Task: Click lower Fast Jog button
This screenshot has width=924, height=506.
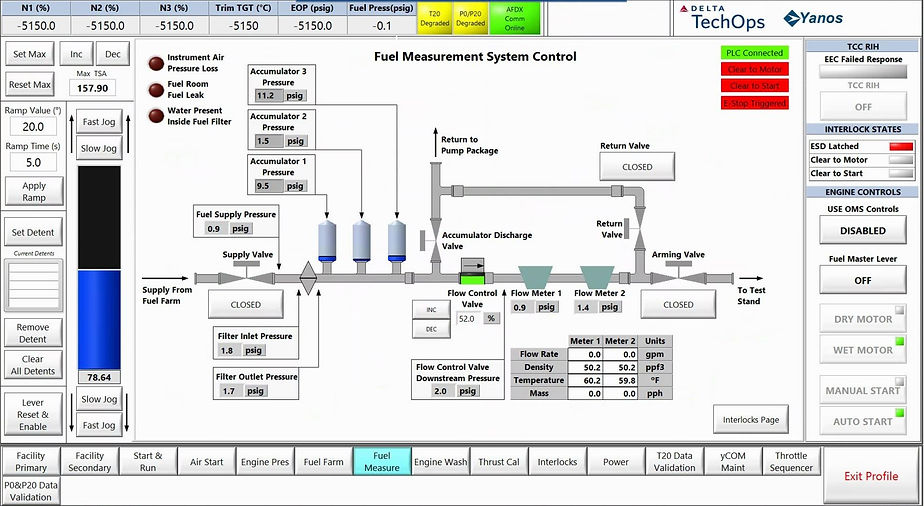Action: click(99, 425)
